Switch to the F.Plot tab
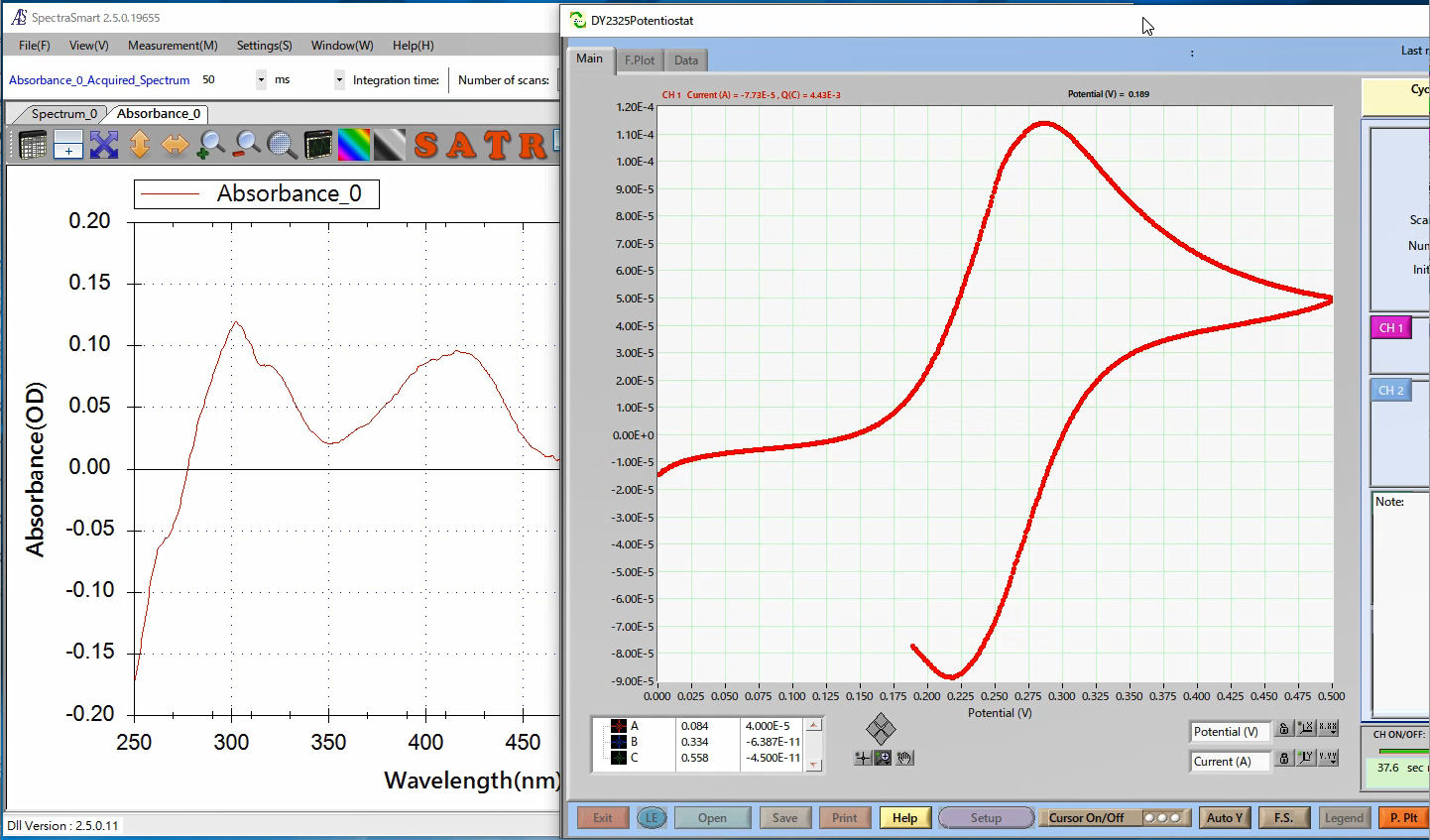Viewport: 1430px width, 840px height. pos(640,60)
